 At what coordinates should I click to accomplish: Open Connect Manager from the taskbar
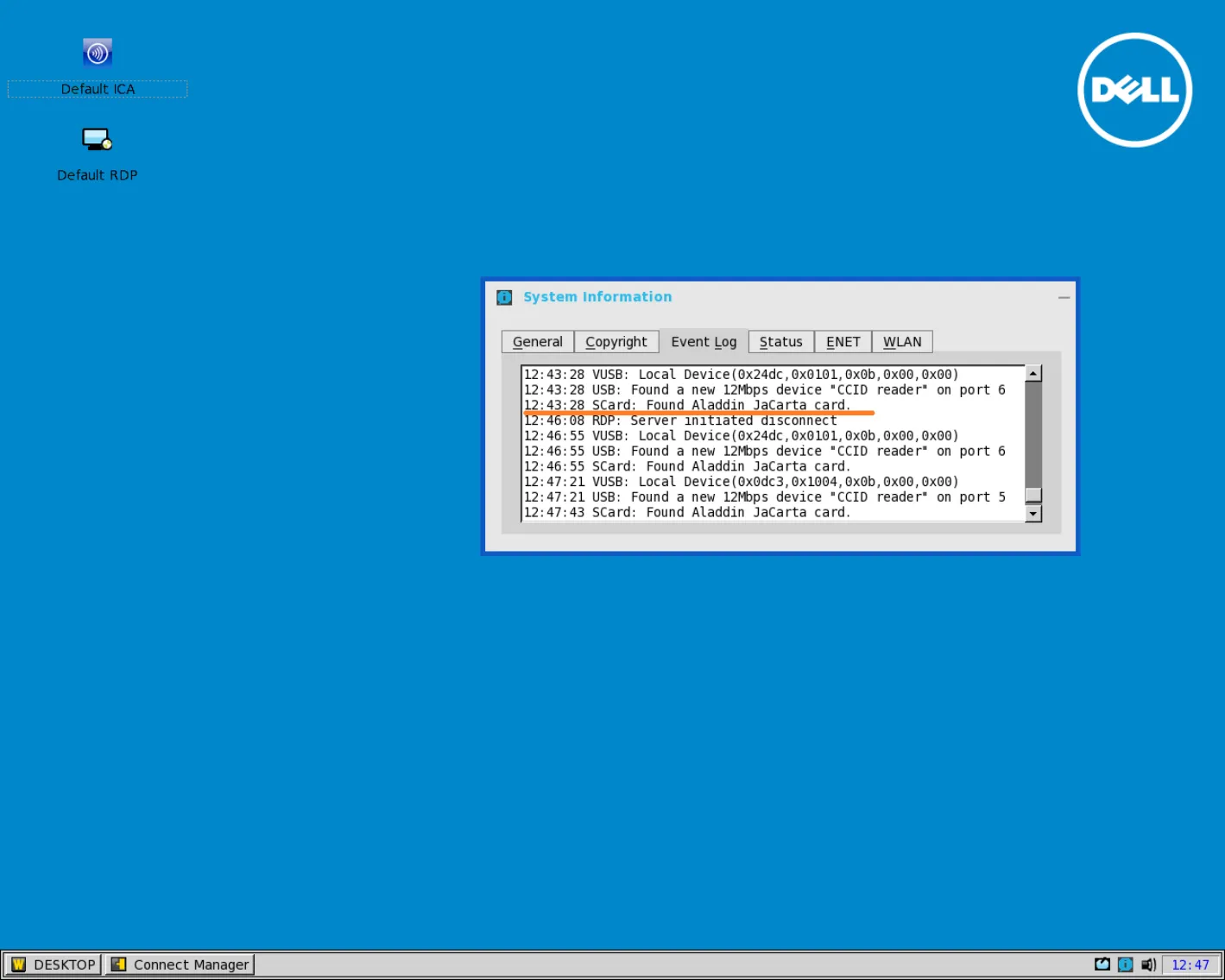[x=180, y=964]
